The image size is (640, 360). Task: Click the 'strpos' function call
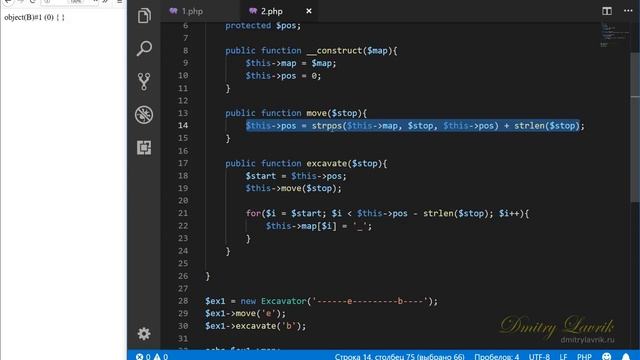pos(327,126)
